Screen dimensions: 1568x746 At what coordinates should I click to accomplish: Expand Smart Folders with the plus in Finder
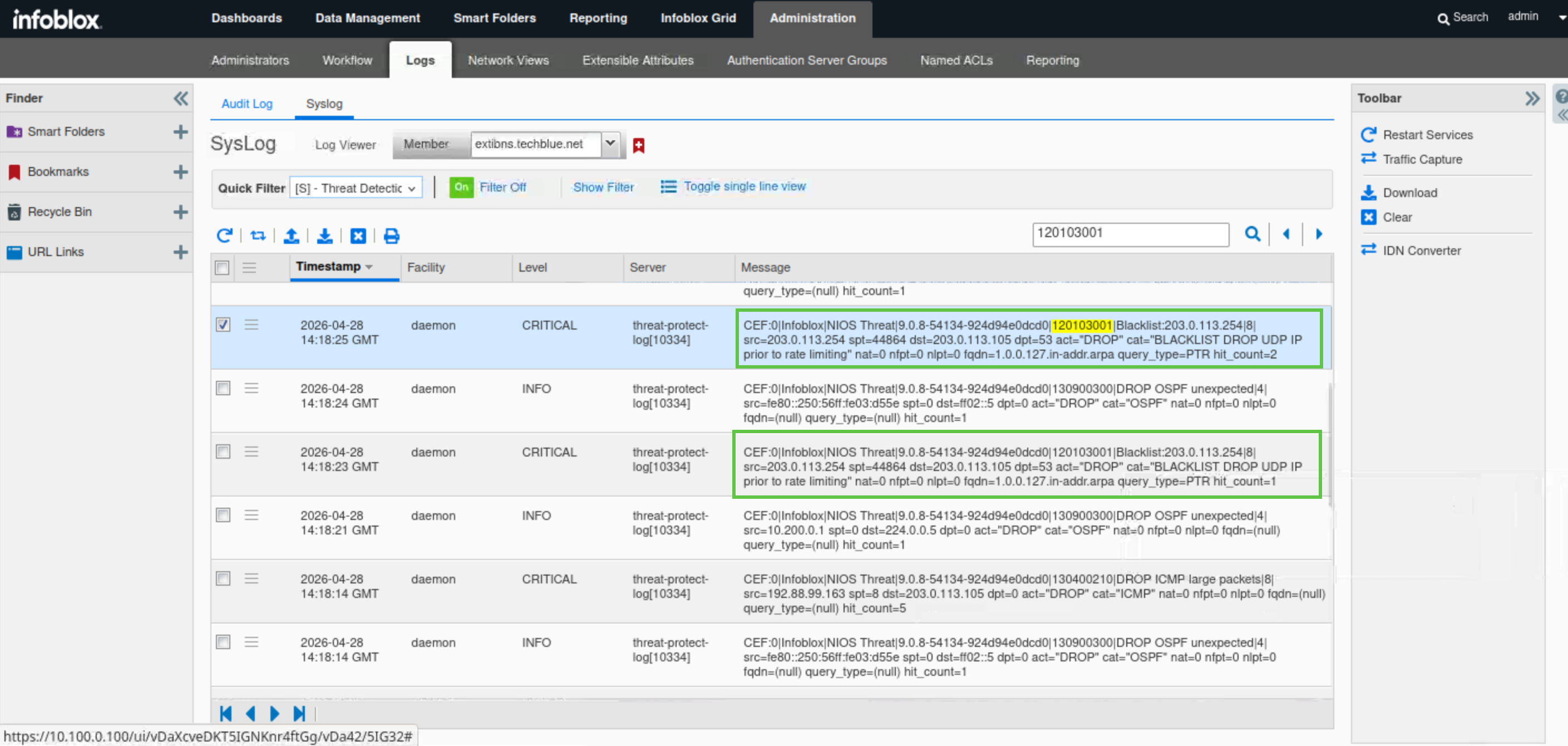[x=180, y=131]
